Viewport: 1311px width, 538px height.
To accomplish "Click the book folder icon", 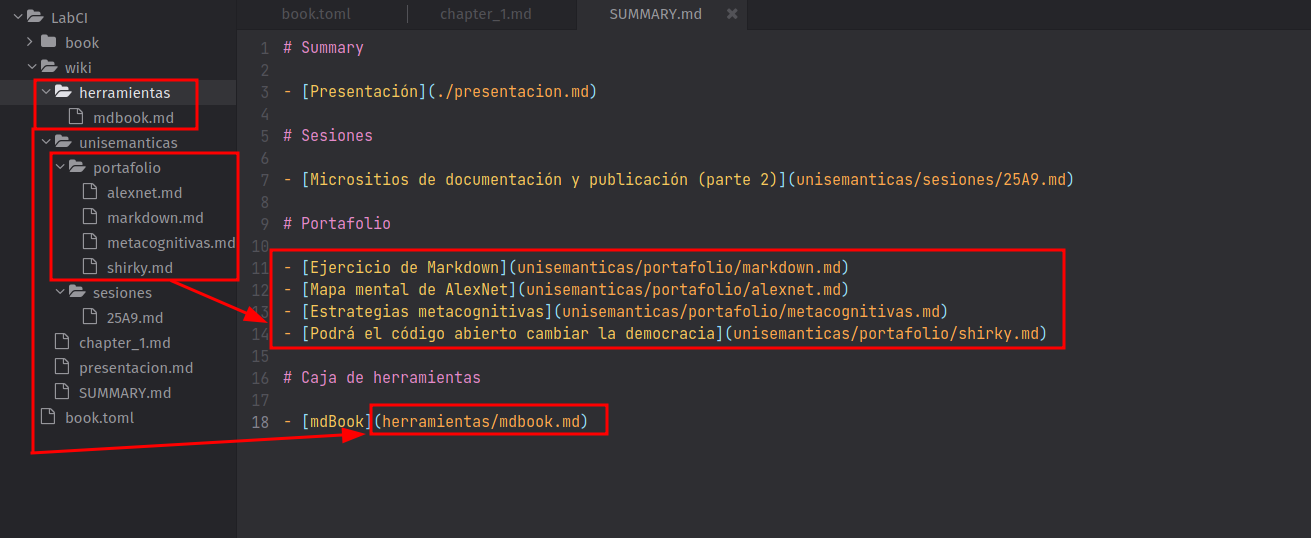I will tap(48, 42).
